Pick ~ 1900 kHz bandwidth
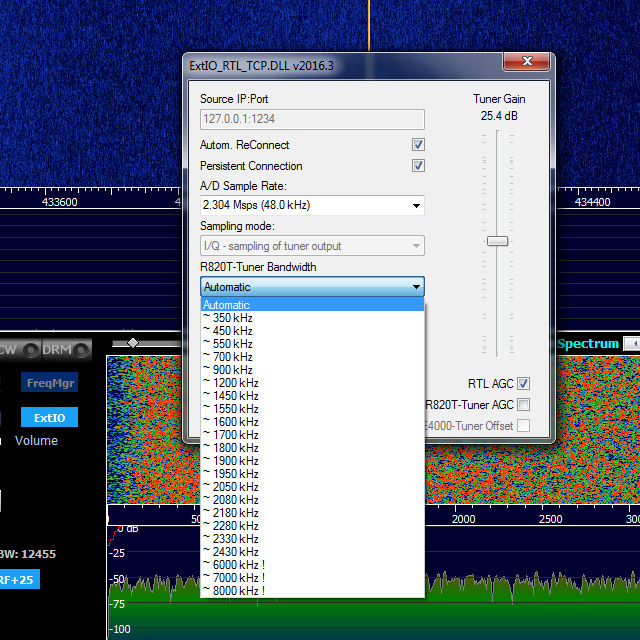The image size is (640, 640). (x=312, y=461)
